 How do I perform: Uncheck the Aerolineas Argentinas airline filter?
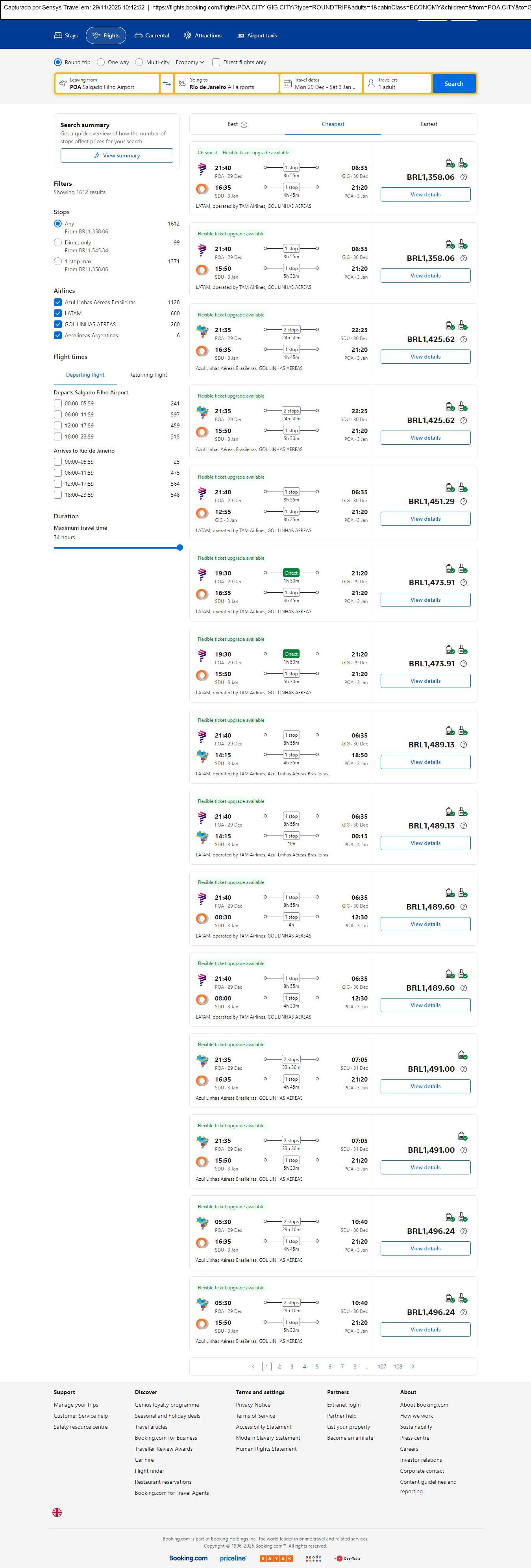(58, 335)
